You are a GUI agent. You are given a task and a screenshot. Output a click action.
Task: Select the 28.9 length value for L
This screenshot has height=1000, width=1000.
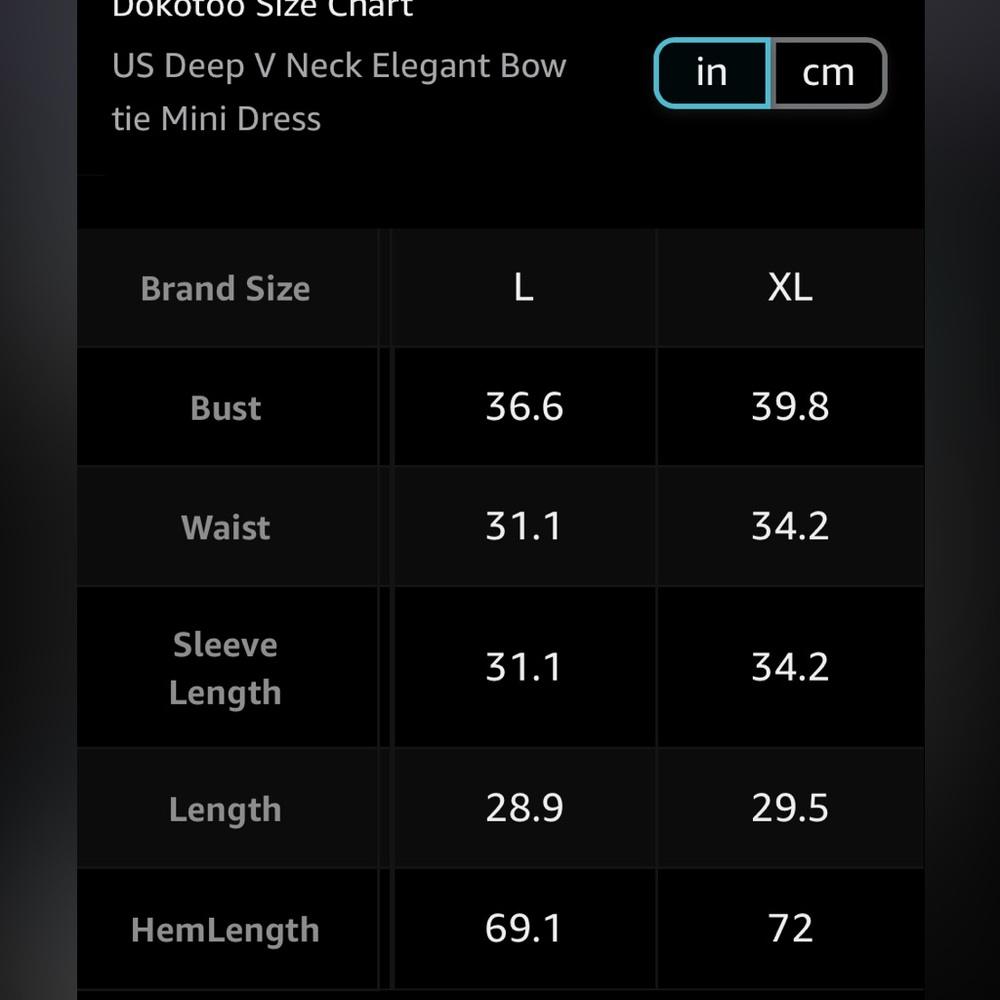tap(524, 808)
